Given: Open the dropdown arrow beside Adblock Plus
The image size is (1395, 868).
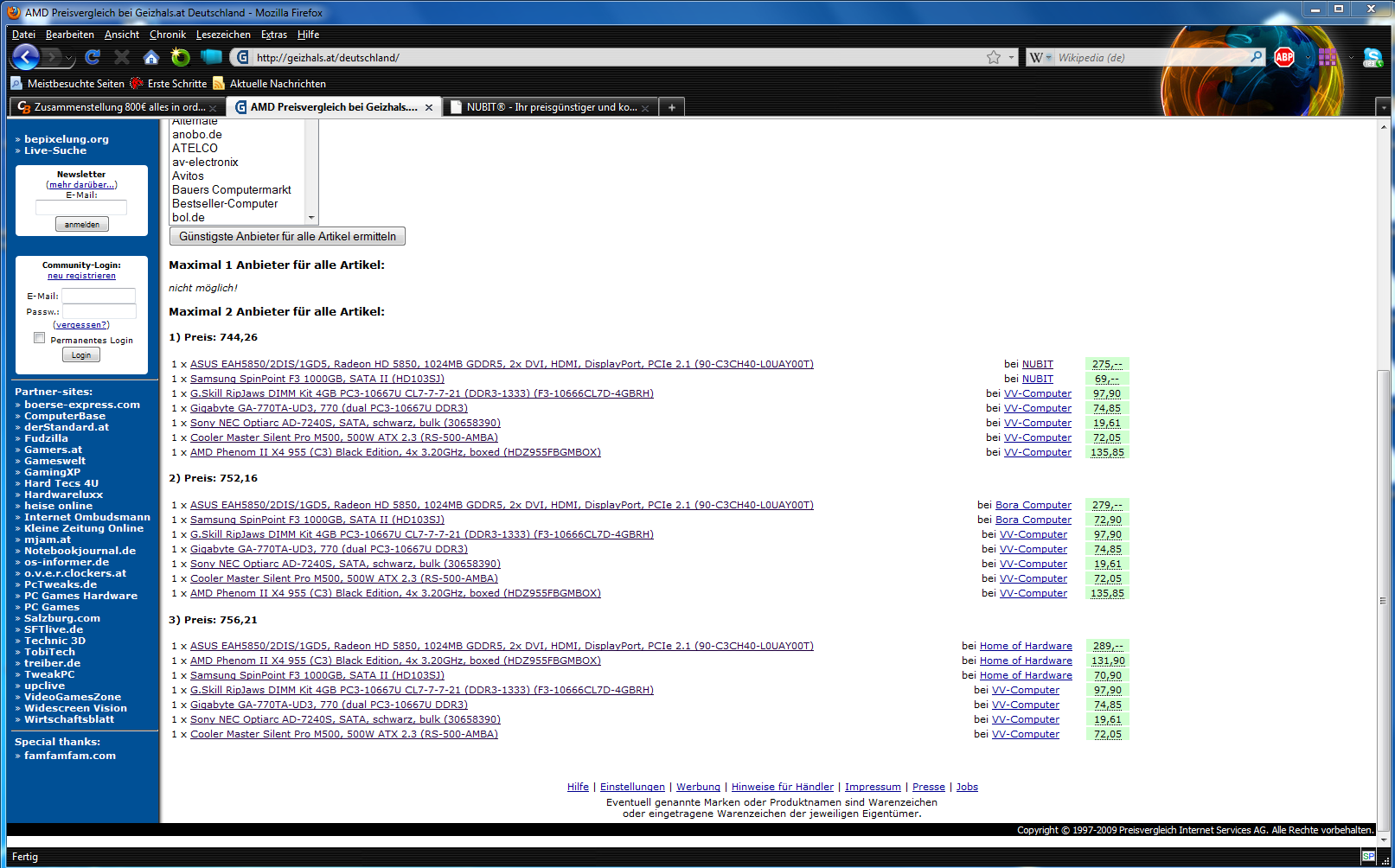Looking at the screenshot, I should pos(1308,58).
